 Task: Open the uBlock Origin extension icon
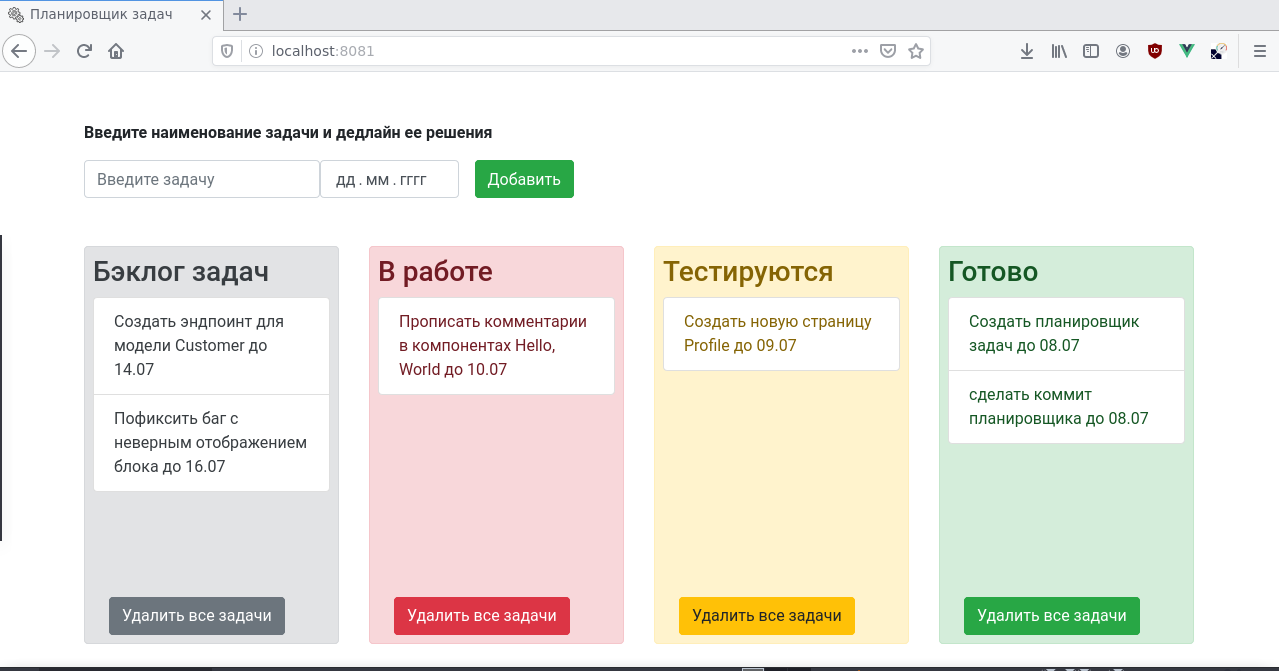click(x=1154, y=51)
